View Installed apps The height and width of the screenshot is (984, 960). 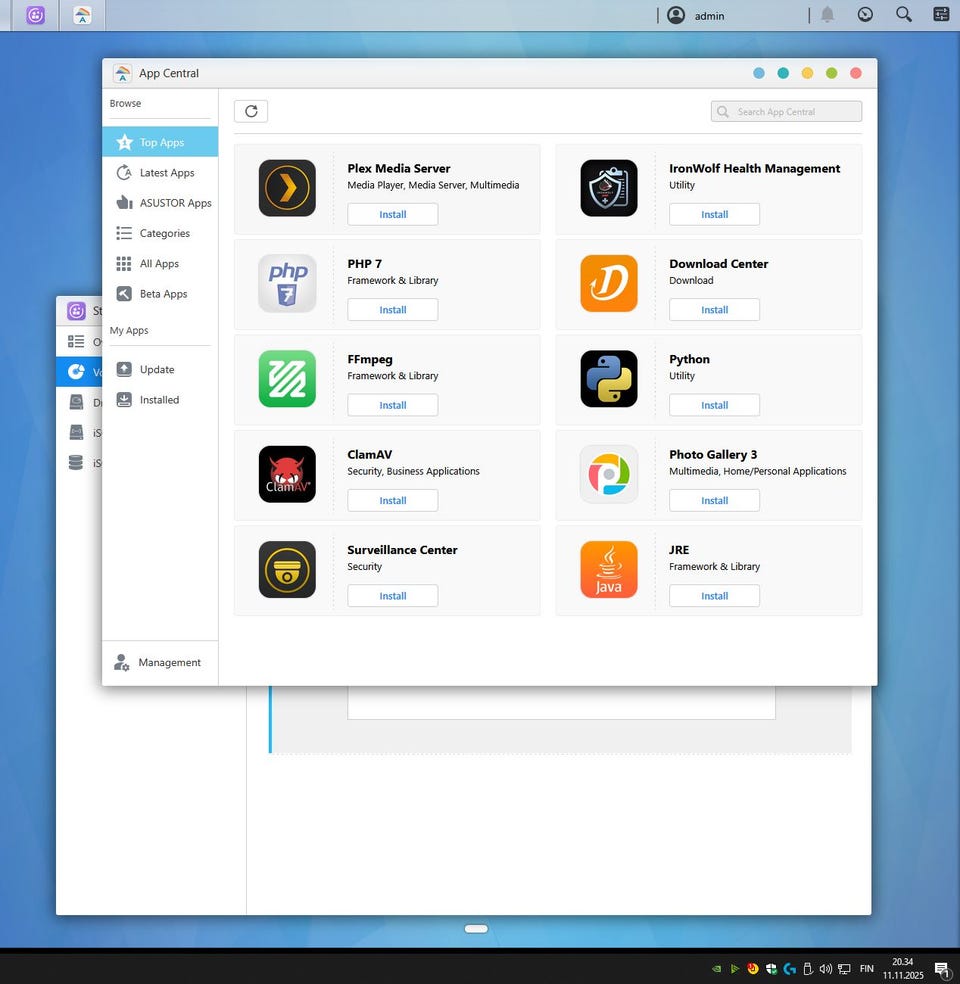[160, 400]
